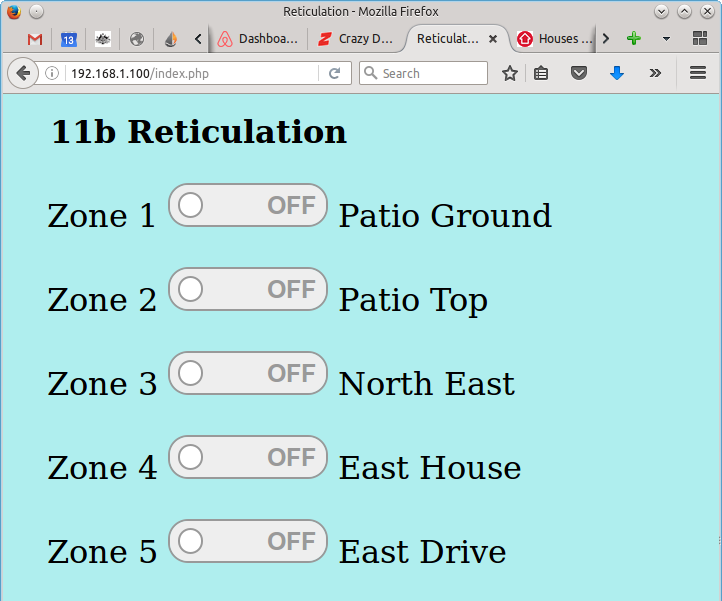
Task: Save page to Pocket
Action: (x=579, y=73)
